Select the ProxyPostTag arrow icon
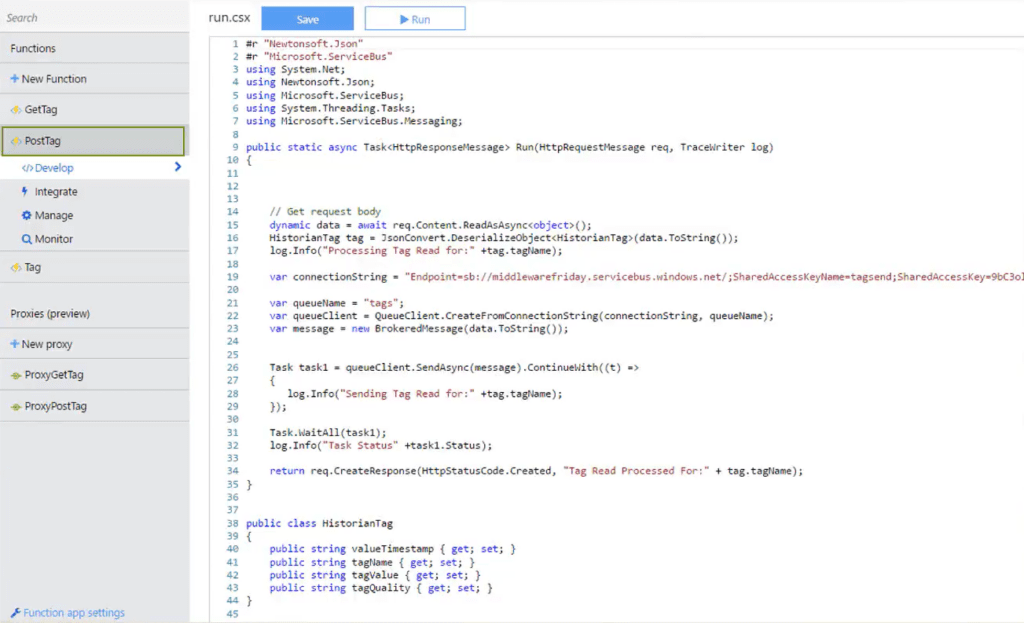The width and height of the screenshot is (1024, 623). (16, 406)
